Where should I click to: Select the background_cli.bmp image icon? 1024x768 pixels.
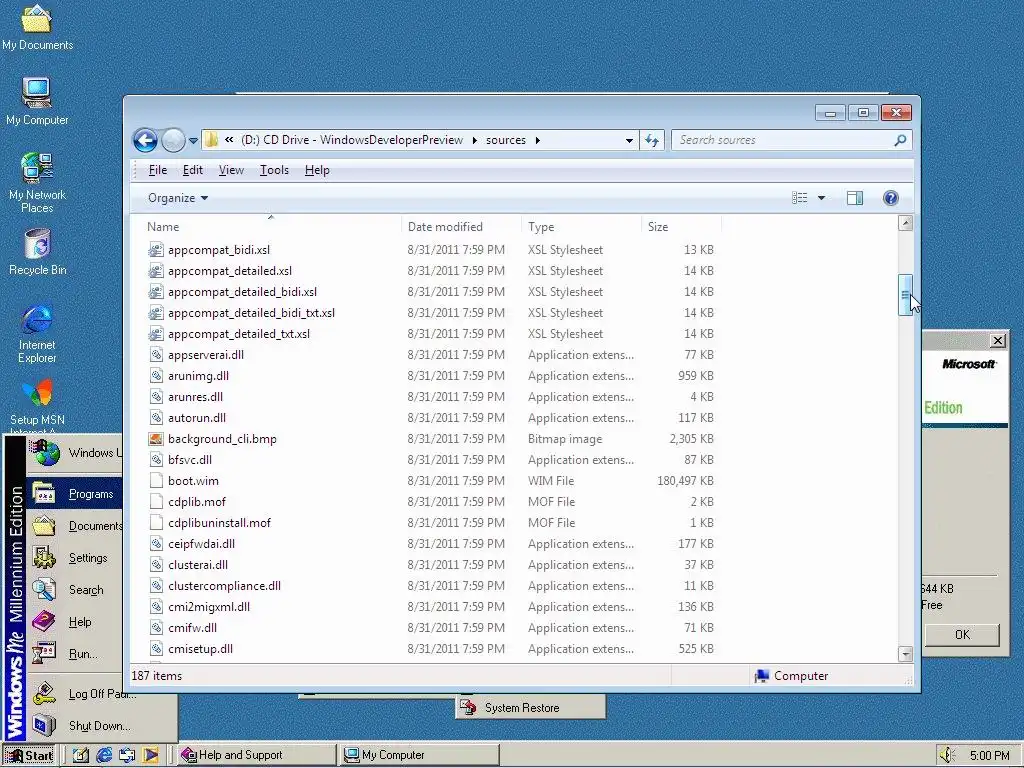click(155, 439)
